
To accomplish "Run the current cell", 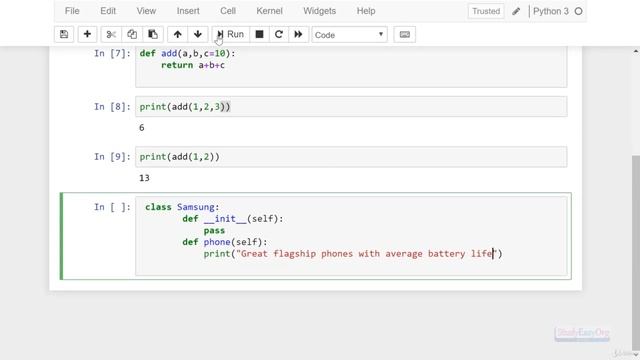I will click(231, 34).
